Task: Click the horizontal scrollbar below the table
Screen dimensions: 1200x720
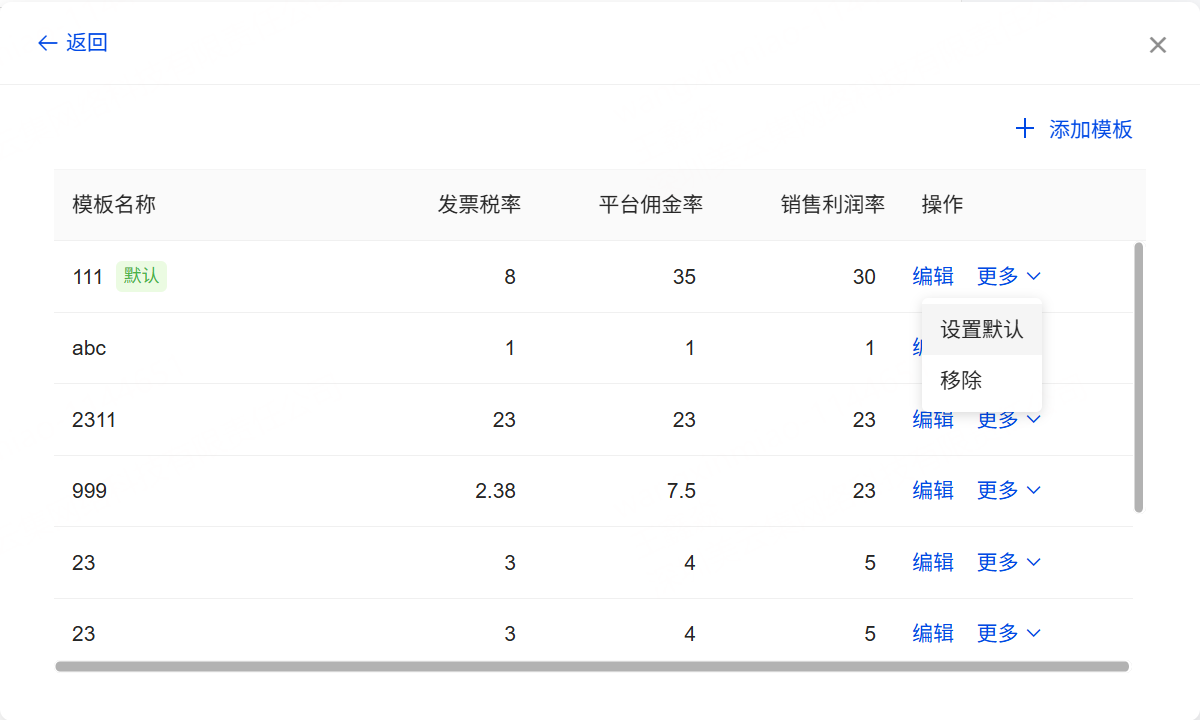Action: click(592, 666)
